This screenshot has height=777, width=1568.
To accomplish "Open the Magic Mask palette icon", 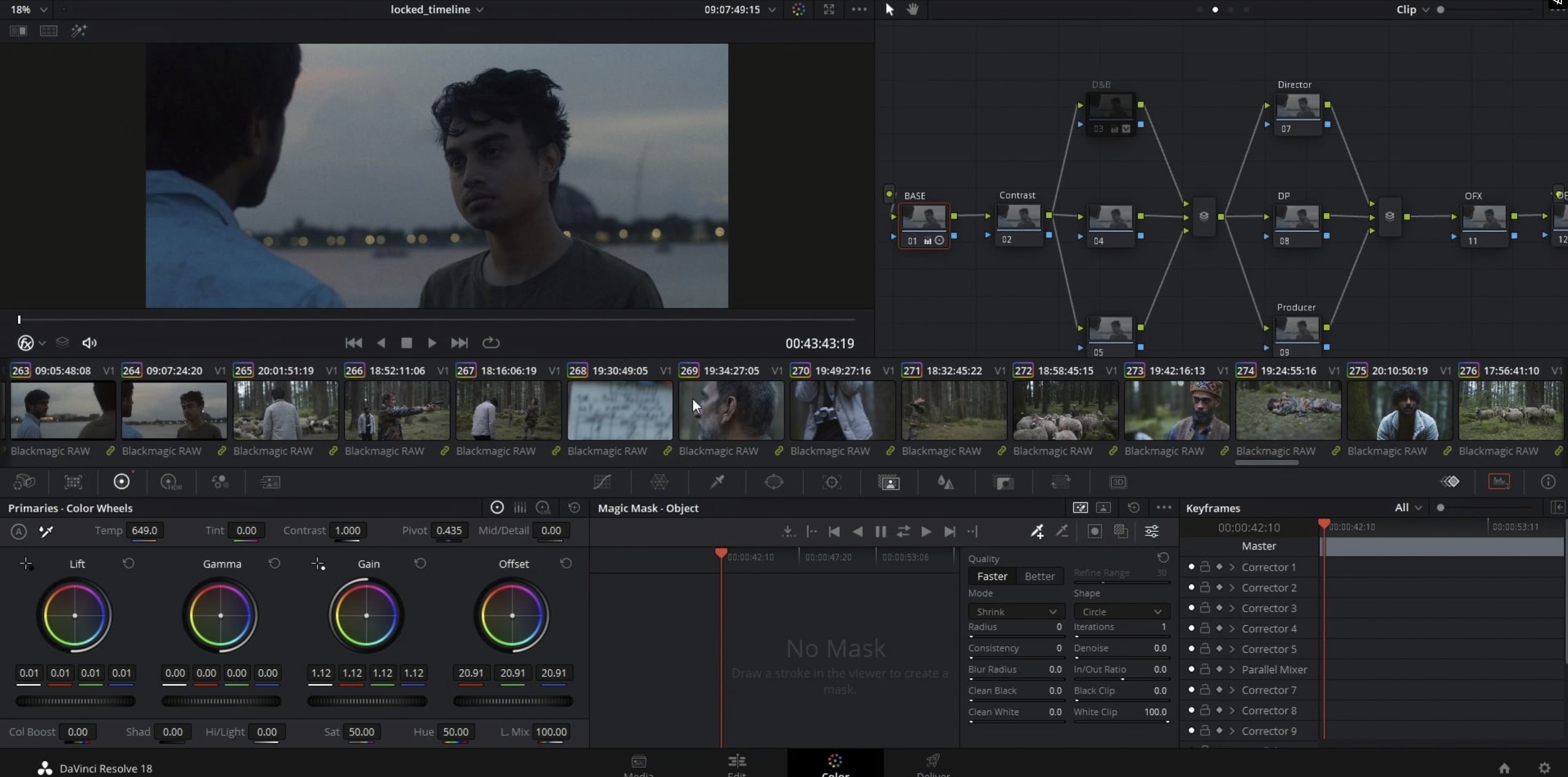I will [x=888, y=482].
